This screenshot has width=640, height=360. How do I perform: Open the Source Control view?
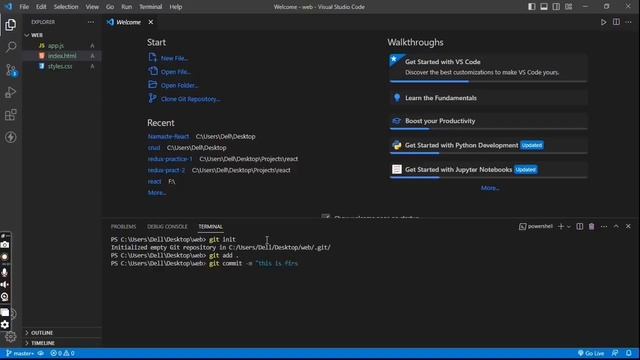[11, 70]
